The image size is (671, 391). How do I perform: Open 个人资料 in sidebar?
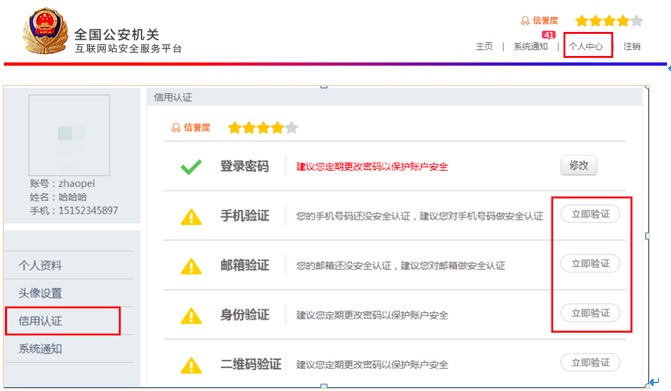(40, 265)
